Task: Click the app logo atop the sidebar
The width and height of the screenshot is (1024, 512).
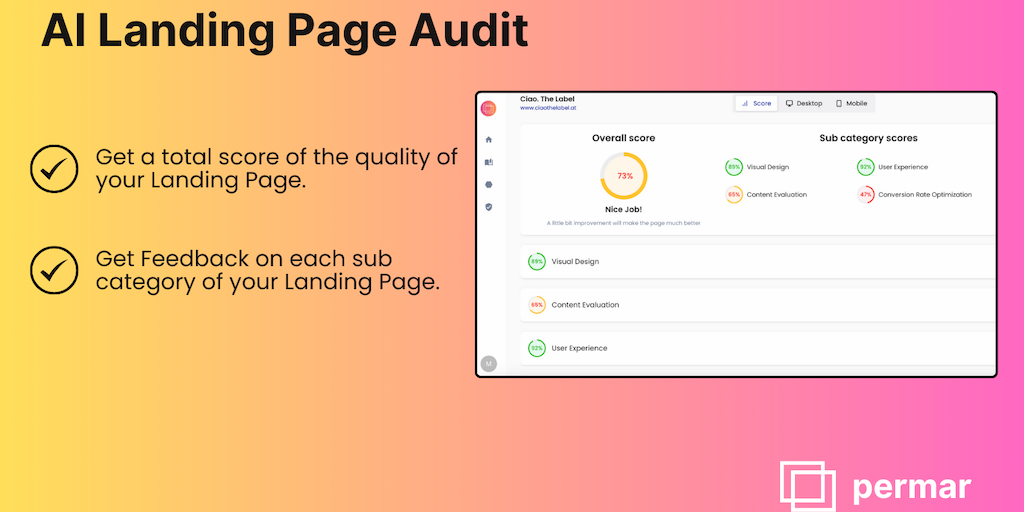Action: (x=488, y=109)
